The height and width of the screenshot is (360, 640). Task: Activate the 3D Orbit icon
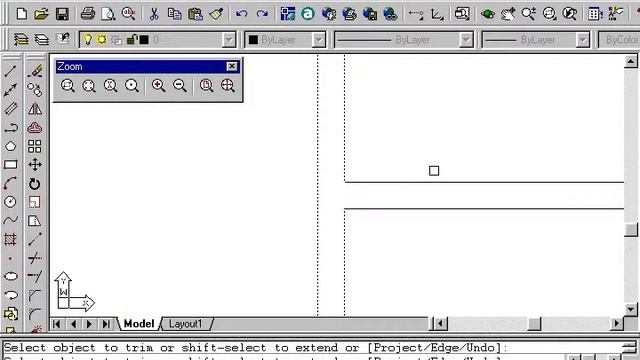488,15
